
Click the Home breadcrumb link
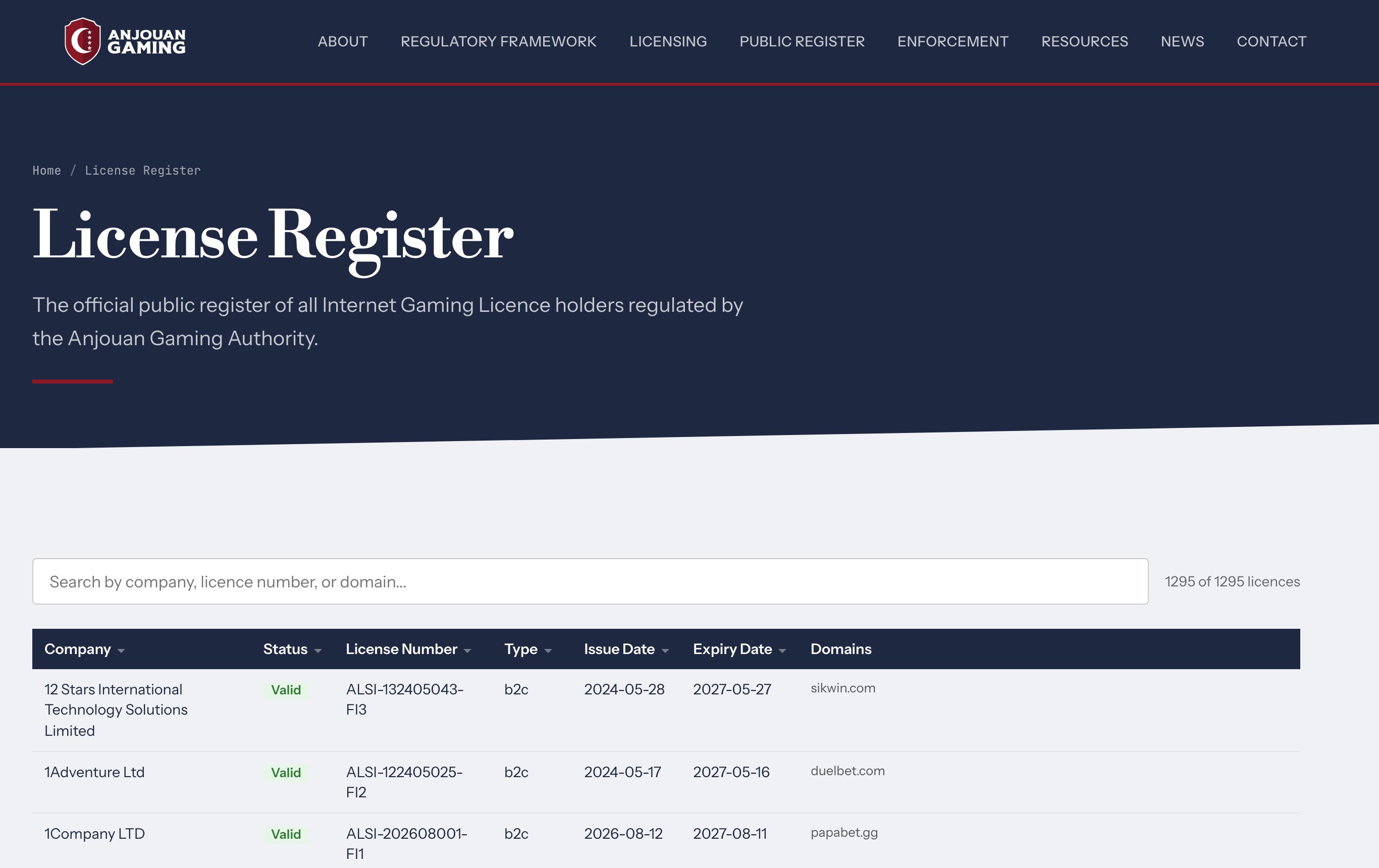pos(46,171)
